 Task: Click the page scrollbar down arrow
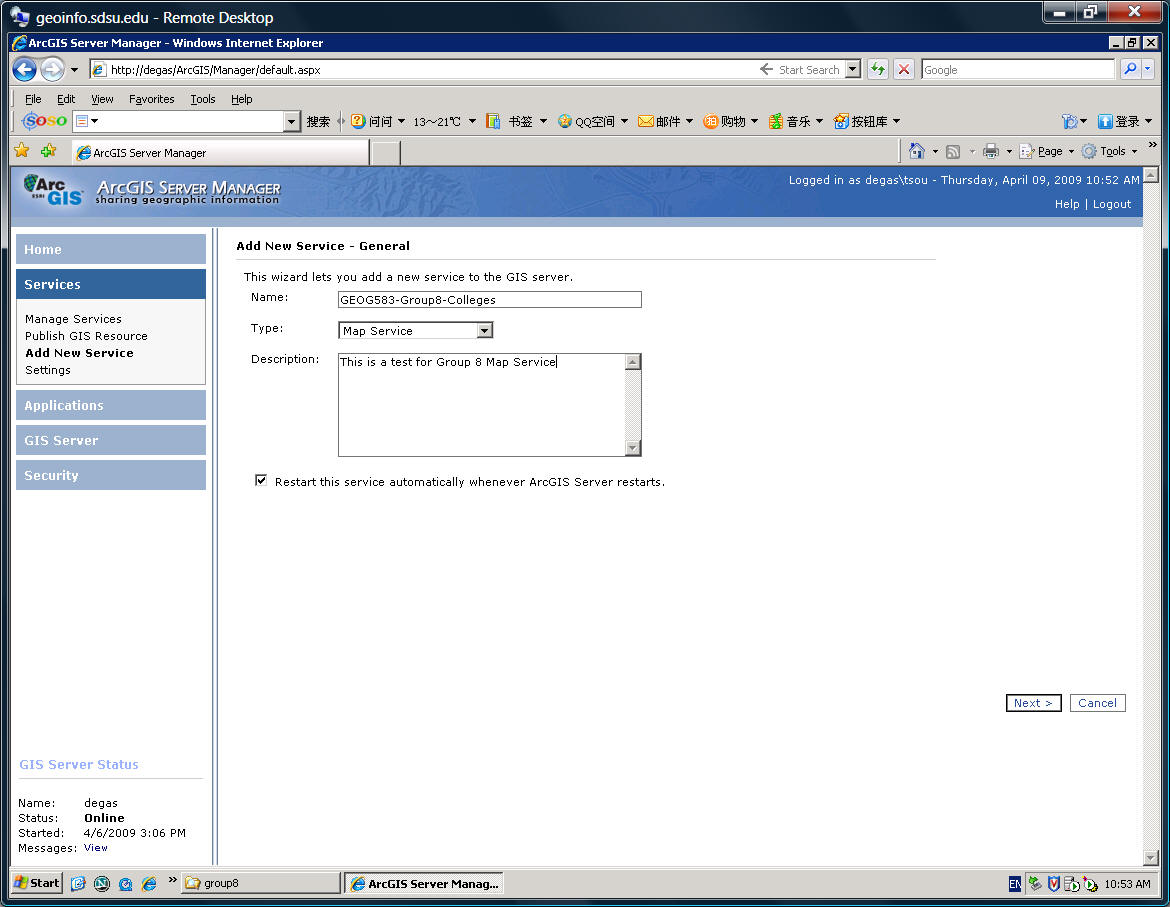[1151, 858]
